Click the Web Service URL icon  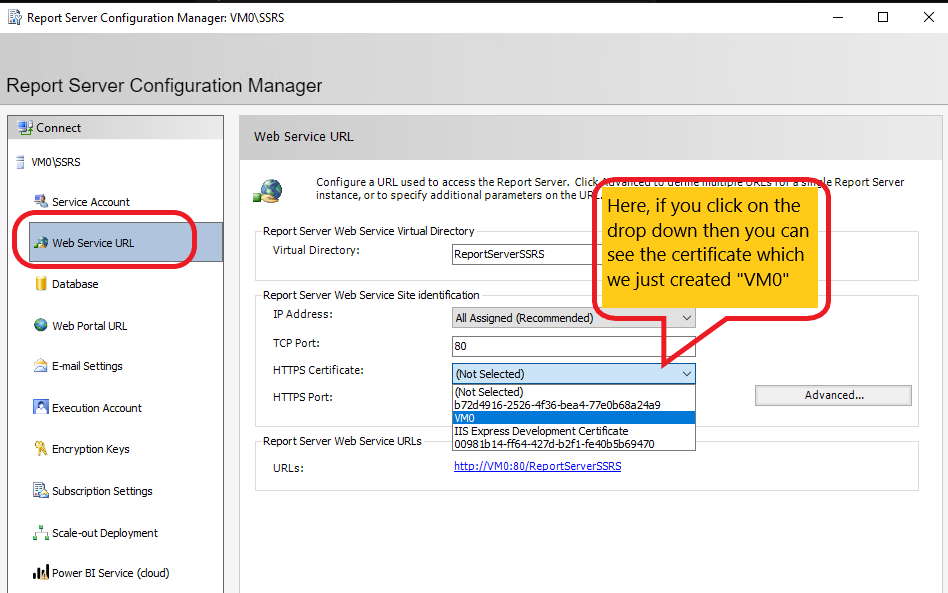point(41,243)
